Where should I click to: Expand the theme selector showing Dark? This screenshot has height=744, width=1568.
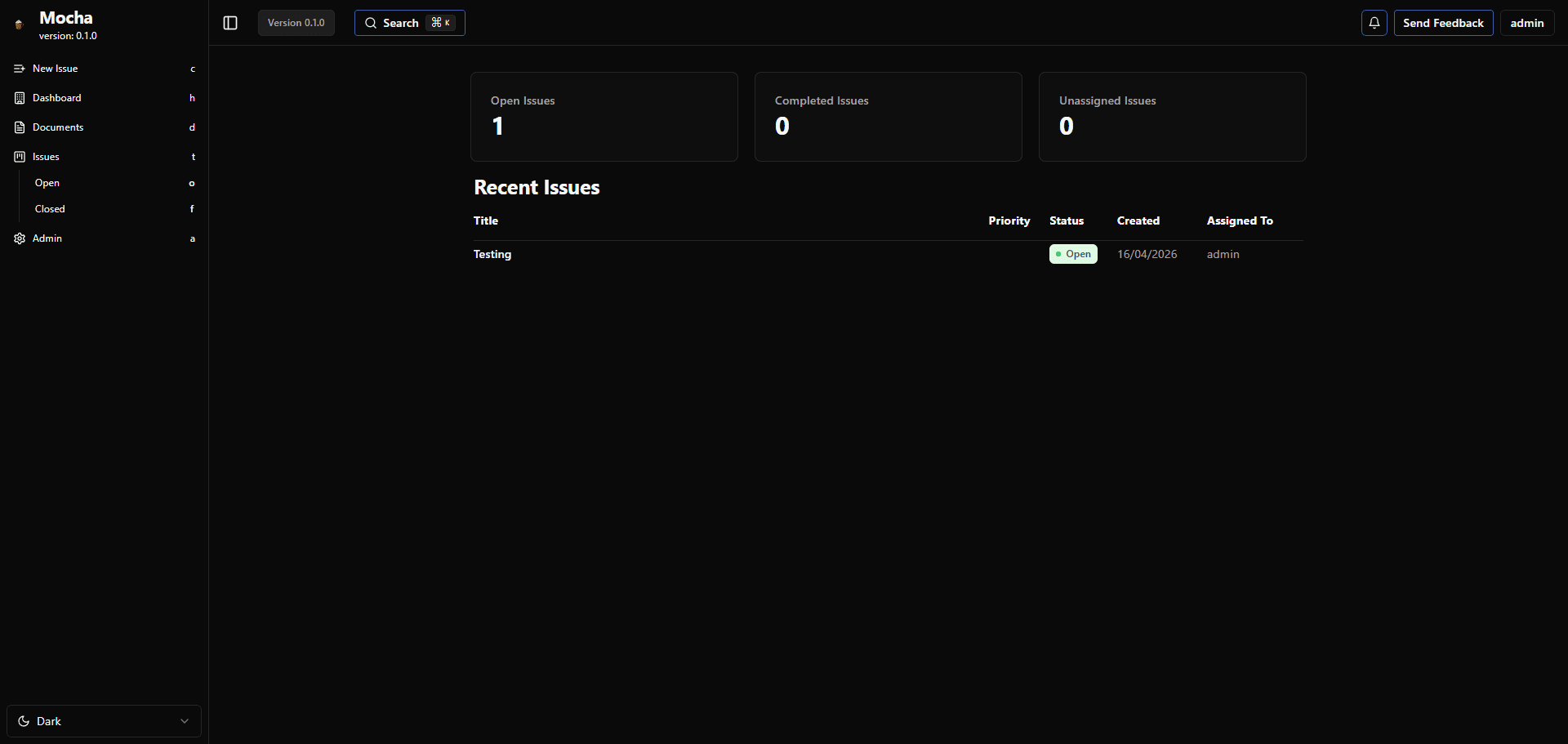(x=103, y=721)
